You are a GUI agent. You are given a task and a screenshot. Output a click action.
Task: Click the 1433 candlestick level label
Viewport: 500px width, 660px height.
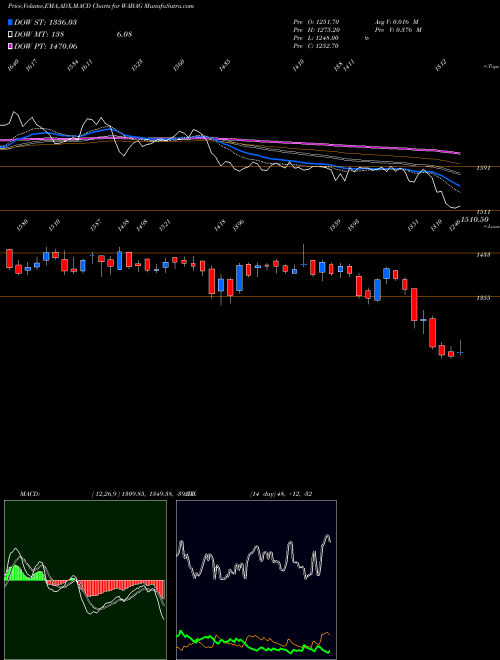pos(482,255)
